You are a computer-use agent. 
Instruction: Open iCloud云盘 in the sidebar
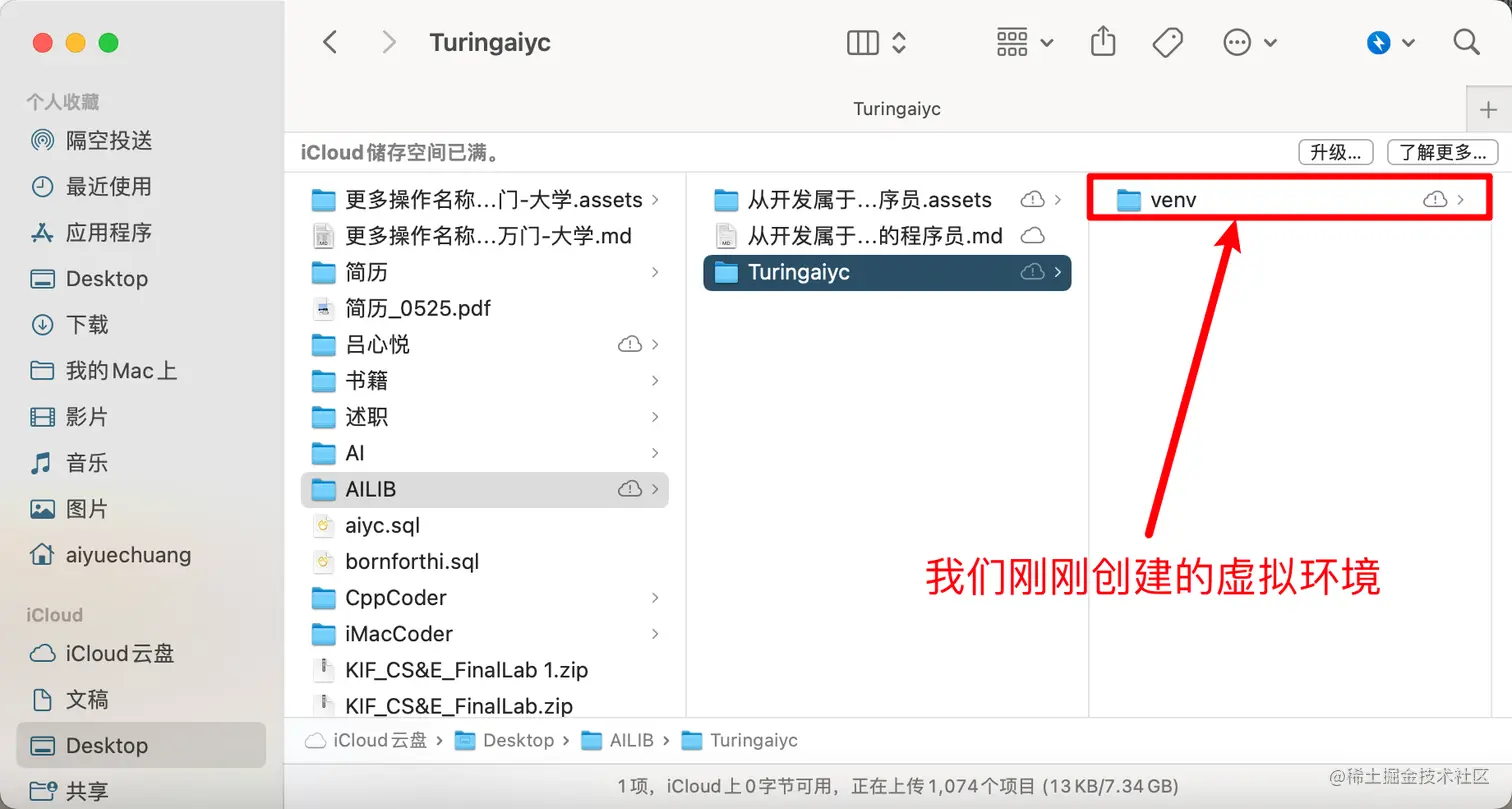pyautogui.click(x=141, y=653)
